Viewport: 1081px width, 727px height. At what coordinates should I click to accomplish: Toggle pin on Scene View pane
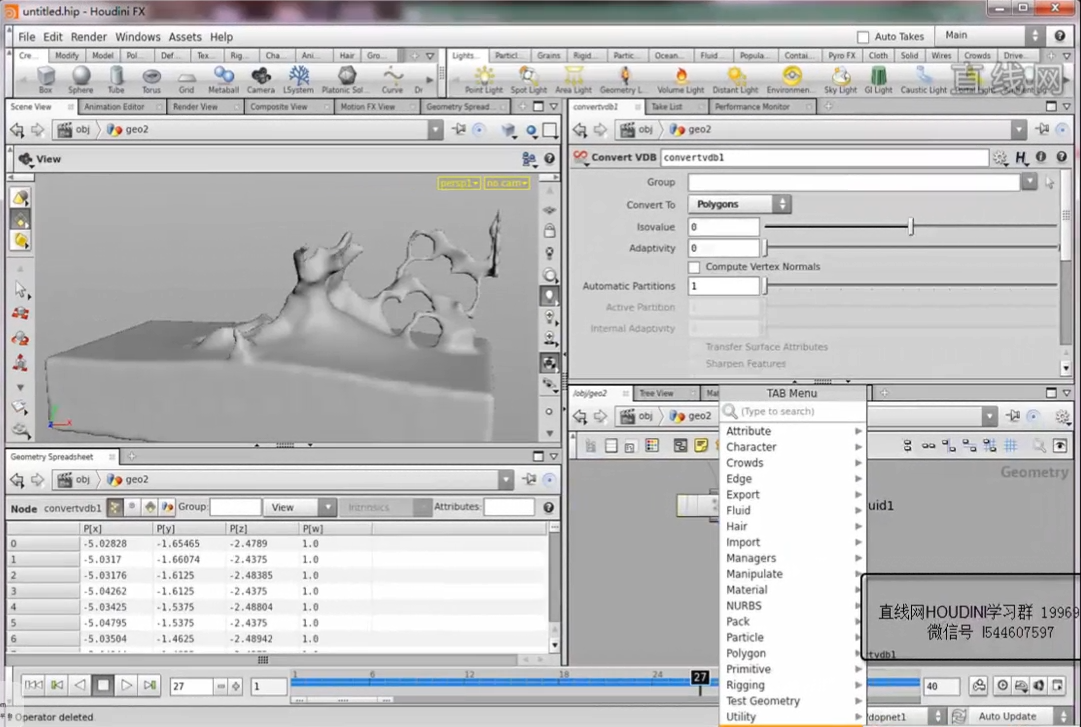point(458,130)
